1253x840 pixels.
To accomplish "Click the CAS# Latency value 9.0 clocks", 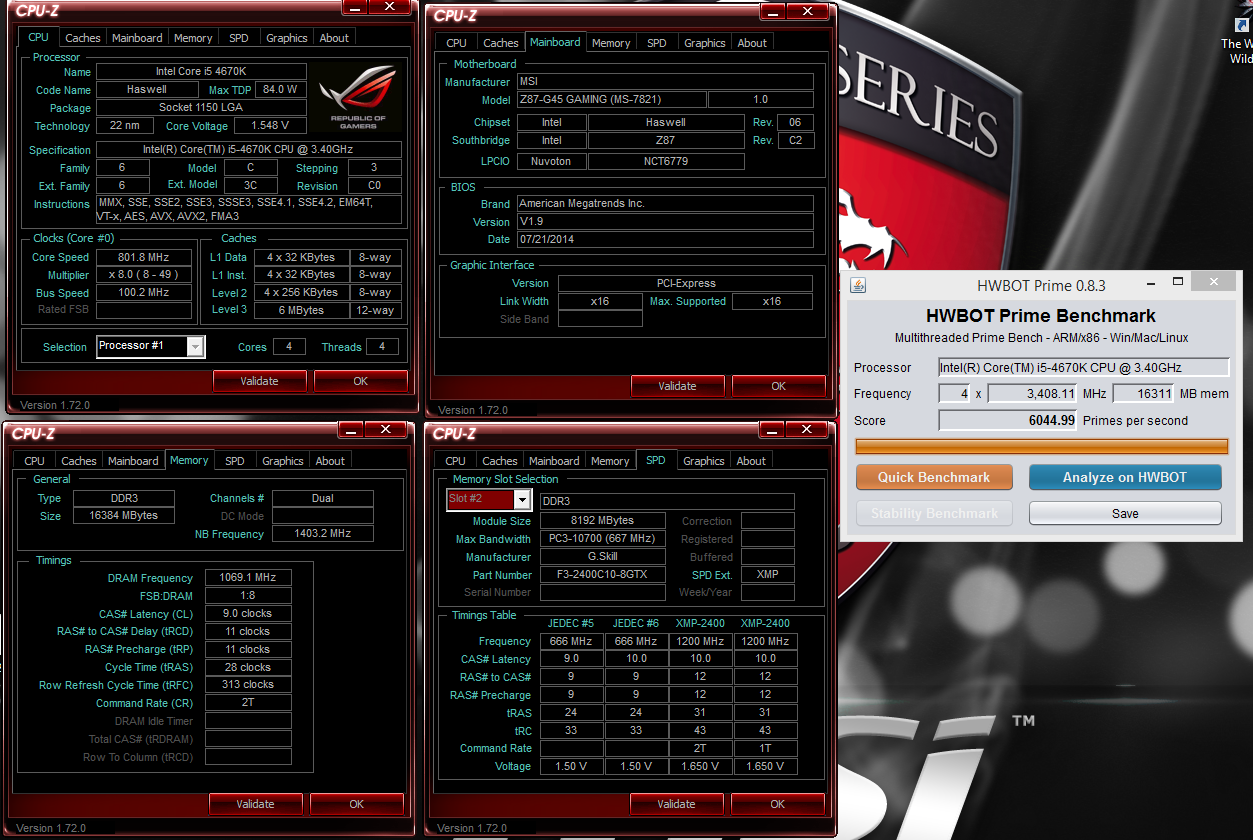I will point(248,614).
